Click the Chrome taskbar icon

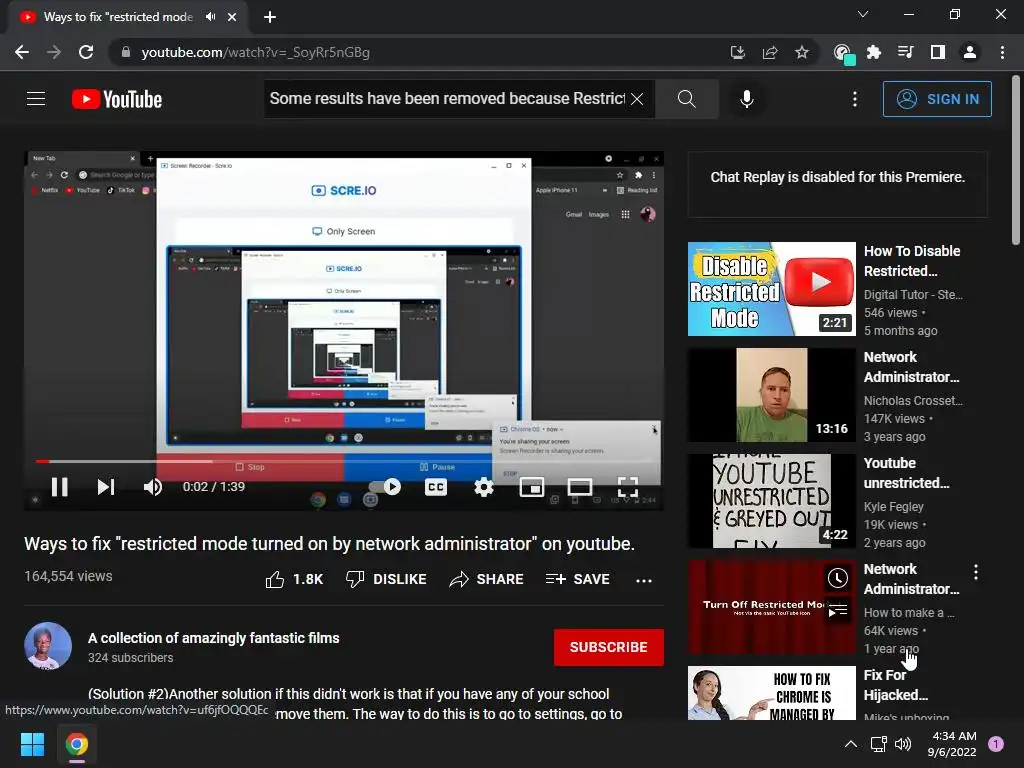[76, 744]
